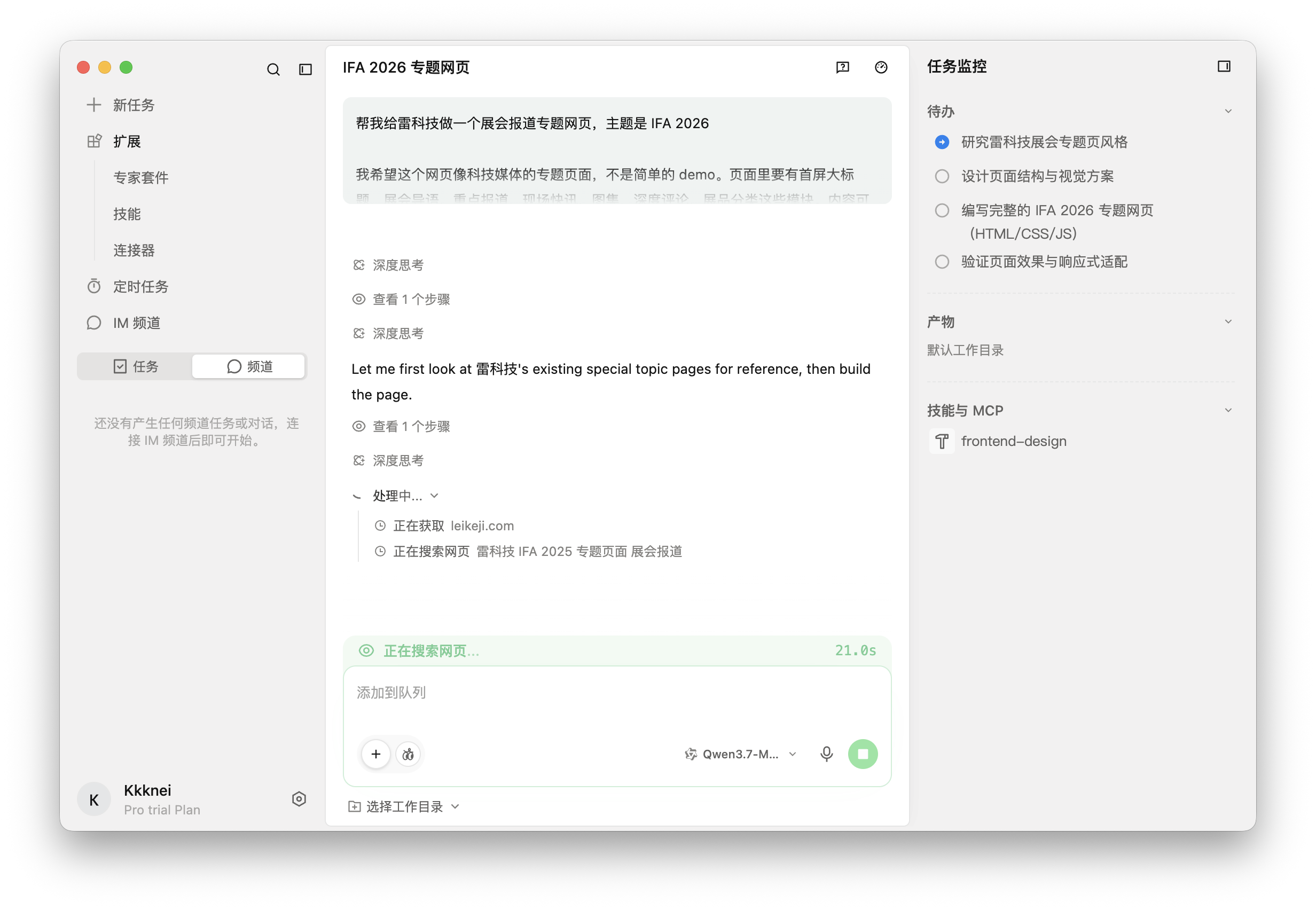The height and width of the screenshot is (910, 1316).
Task: Collapse the 任务监控 right panel icon
Action: [1224, 66]
